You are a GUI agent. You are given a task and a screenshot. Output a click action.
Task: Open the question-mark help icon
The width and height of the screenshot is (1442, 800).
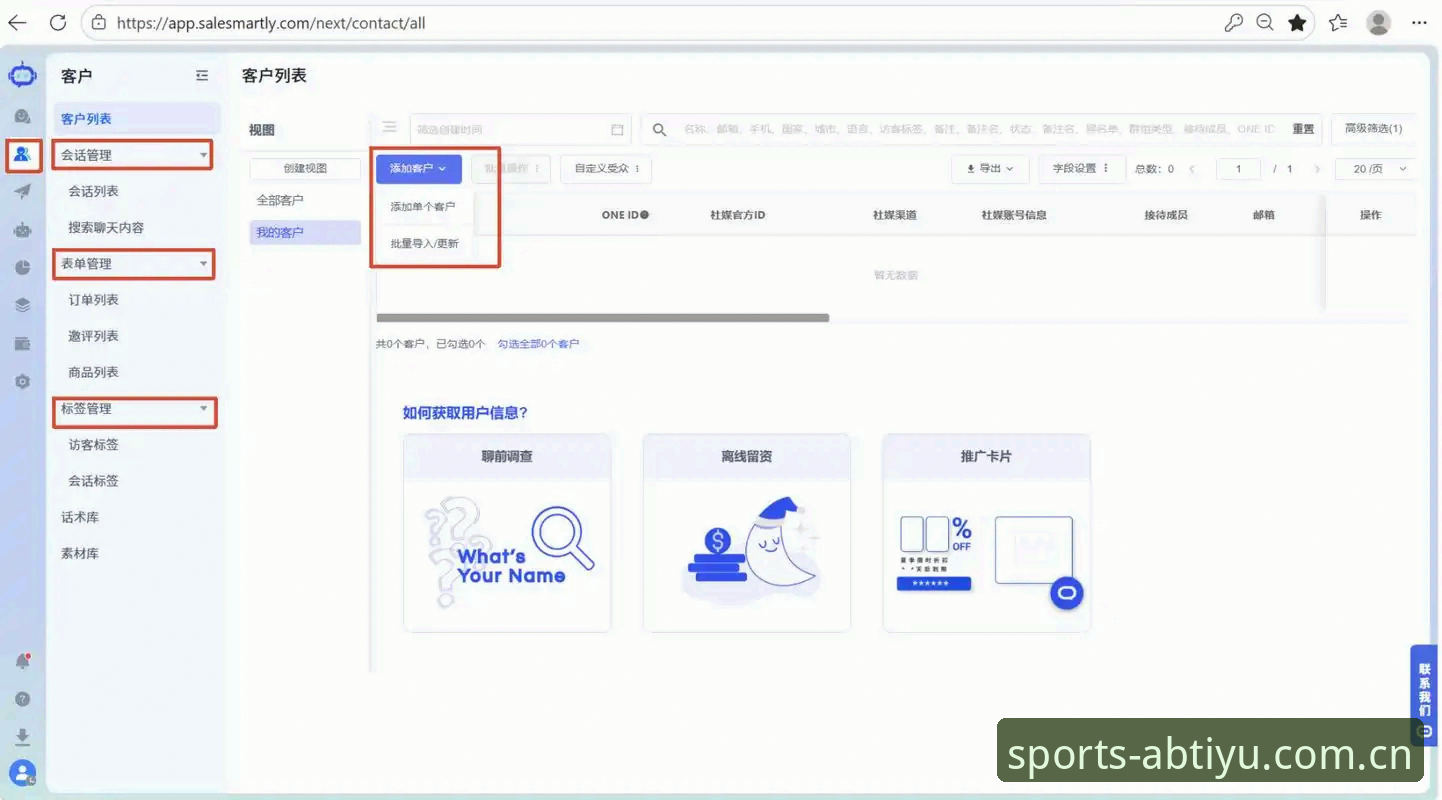point(22,699)
